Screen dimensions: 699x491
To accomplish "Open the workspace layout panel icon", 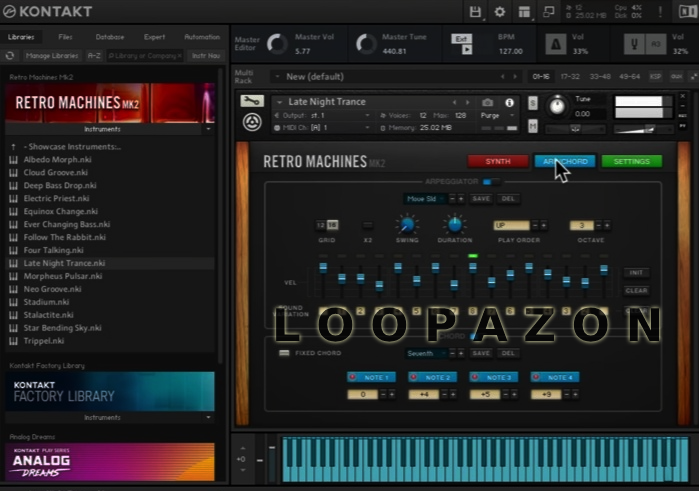I will coord(525,12).
